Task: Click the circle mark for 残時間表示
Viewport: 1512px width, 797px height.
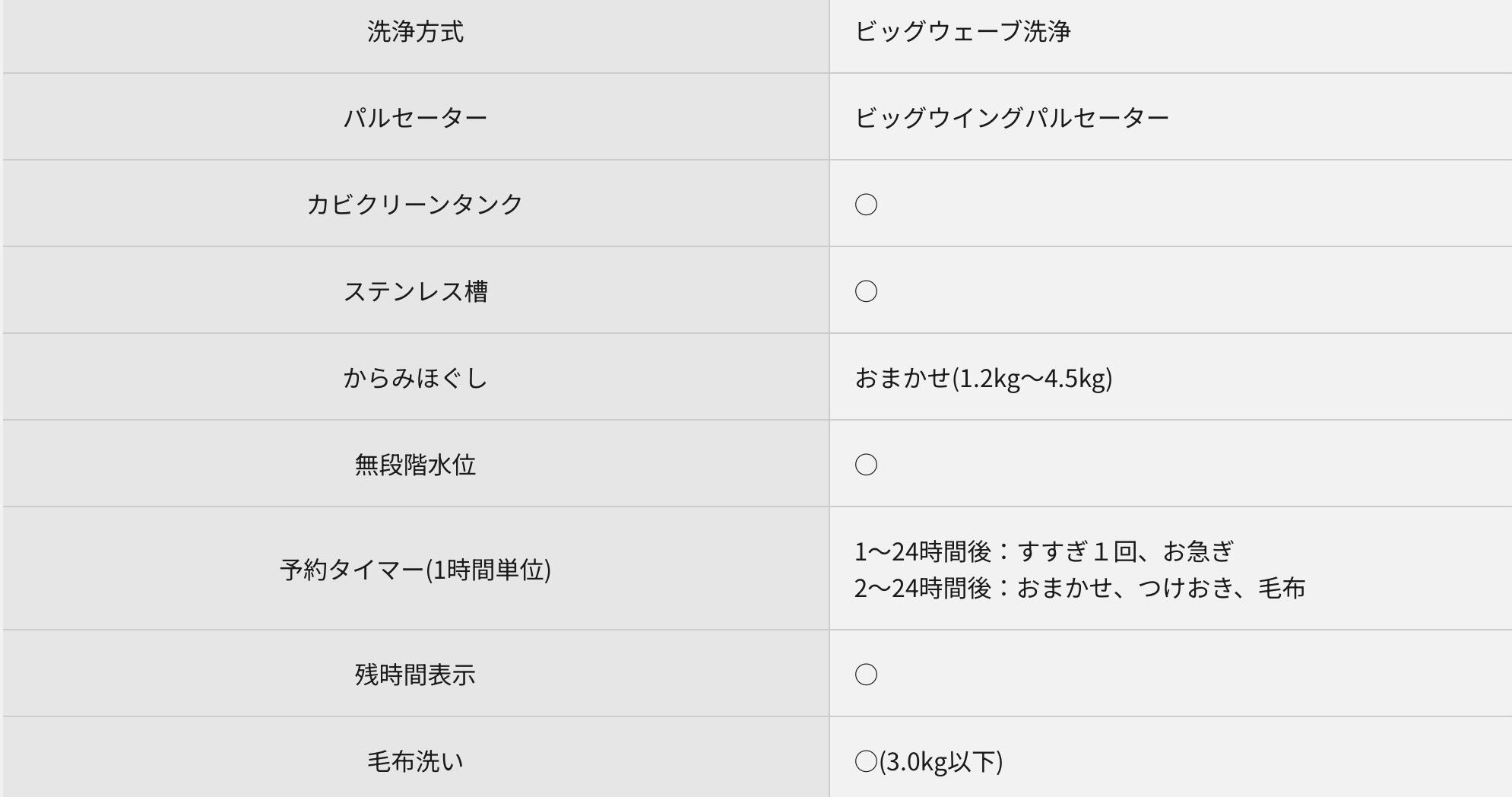Action: click(866, 675)
